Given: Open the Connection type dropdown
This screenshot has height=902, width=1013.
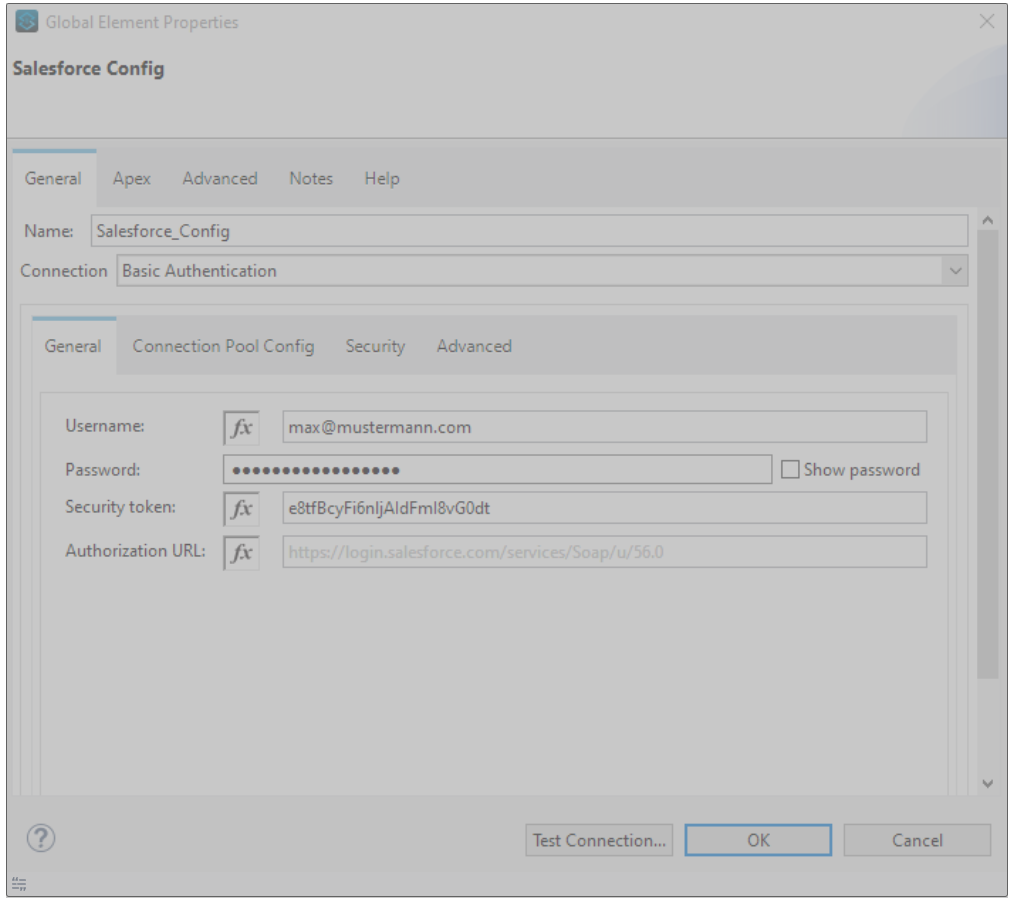Looking at the screenshot, I should tap(955, 271).
